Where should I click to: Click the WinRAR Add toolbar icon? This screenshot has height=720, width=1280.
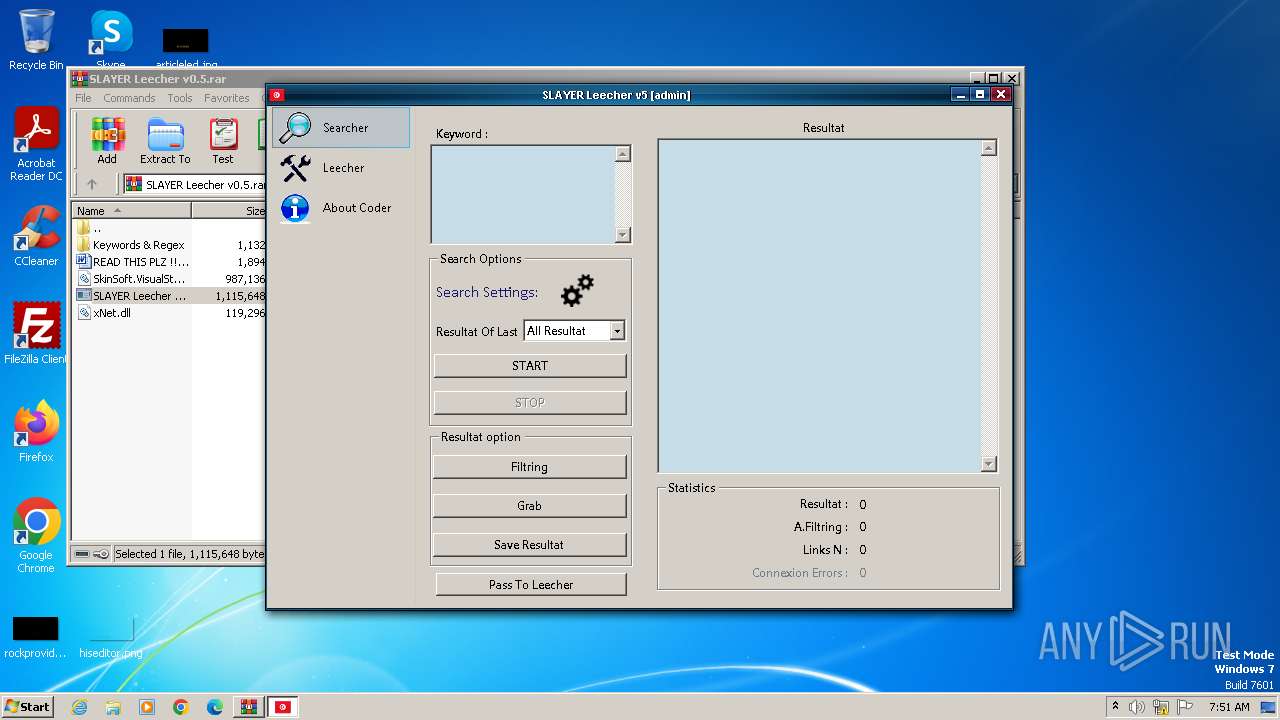107,141
